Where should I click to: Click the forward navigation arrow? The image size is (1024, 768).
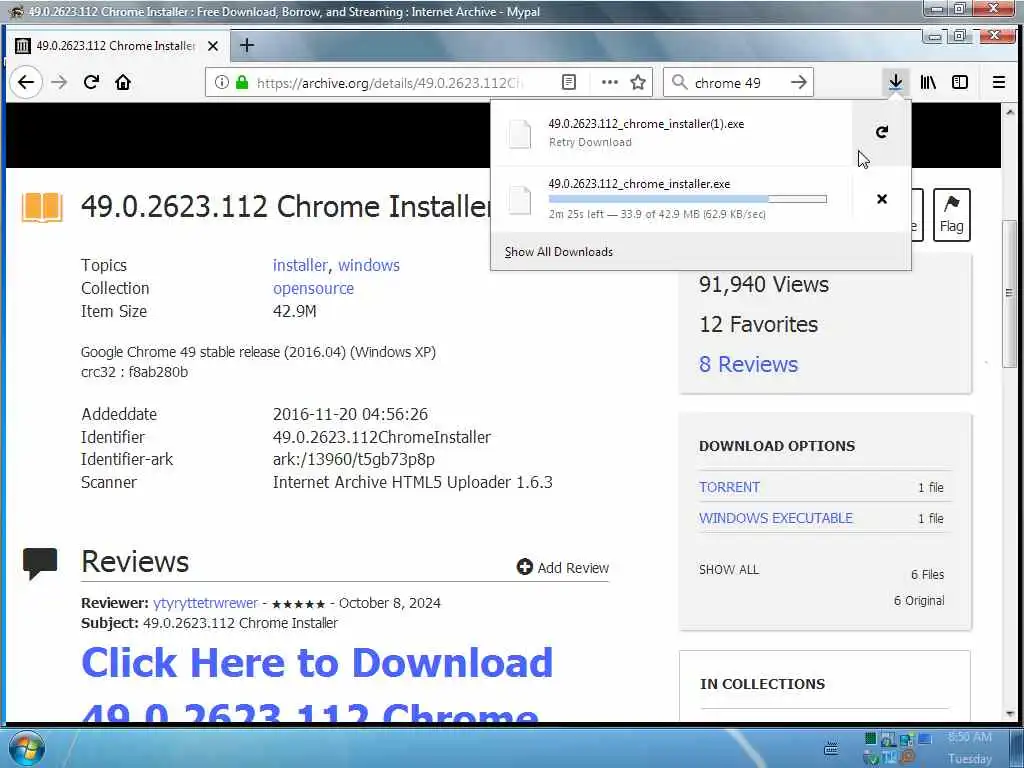coord(59,82)
